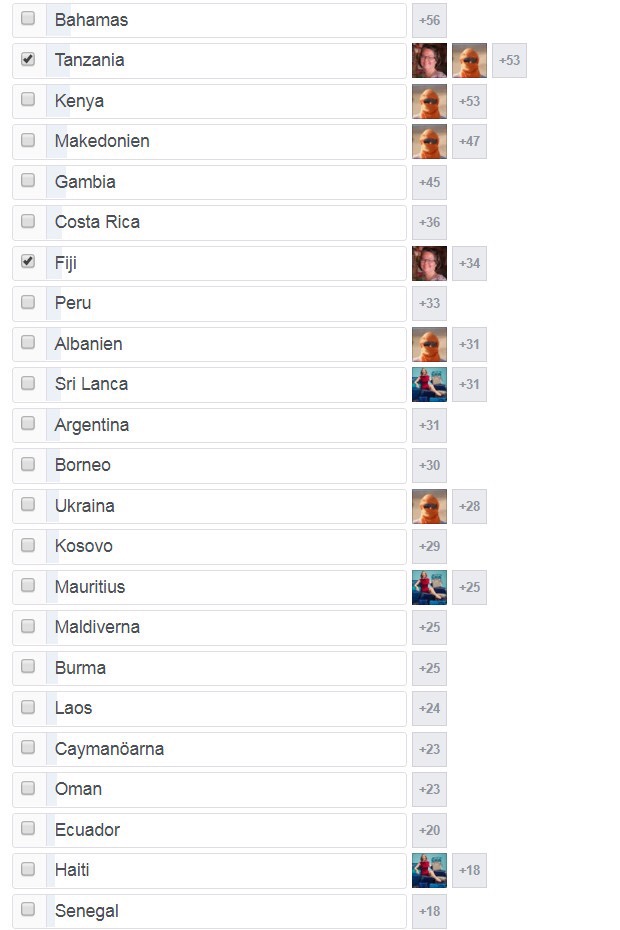Image resolution: width=620 pixels, height=930 pixels.
Task: Show the +45 voters for Gambia
Action: (x=429, y=182)
